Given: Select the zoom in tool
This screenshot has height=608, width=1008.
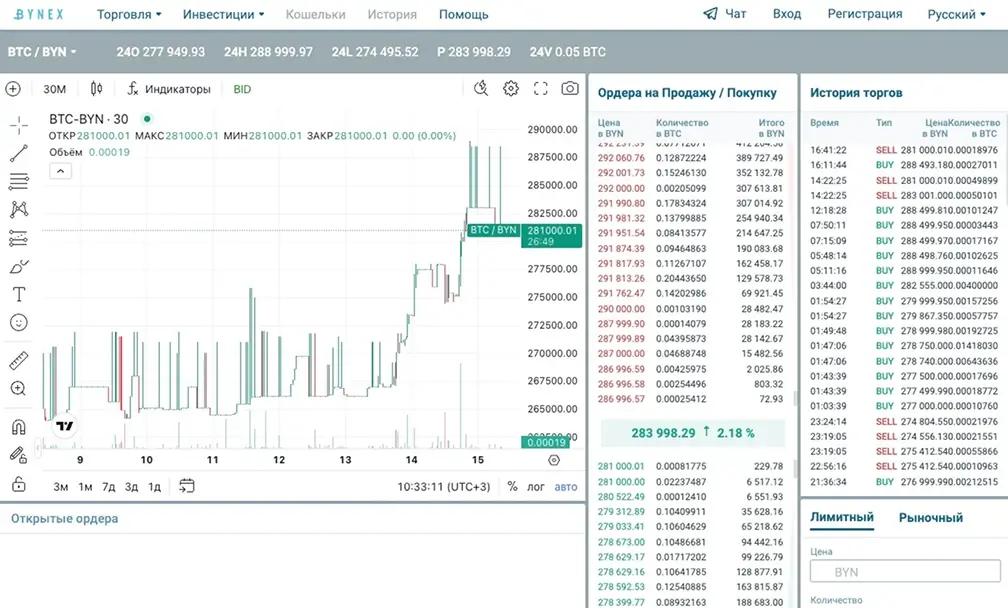Looking at the screenshot, I should point(19,388).
